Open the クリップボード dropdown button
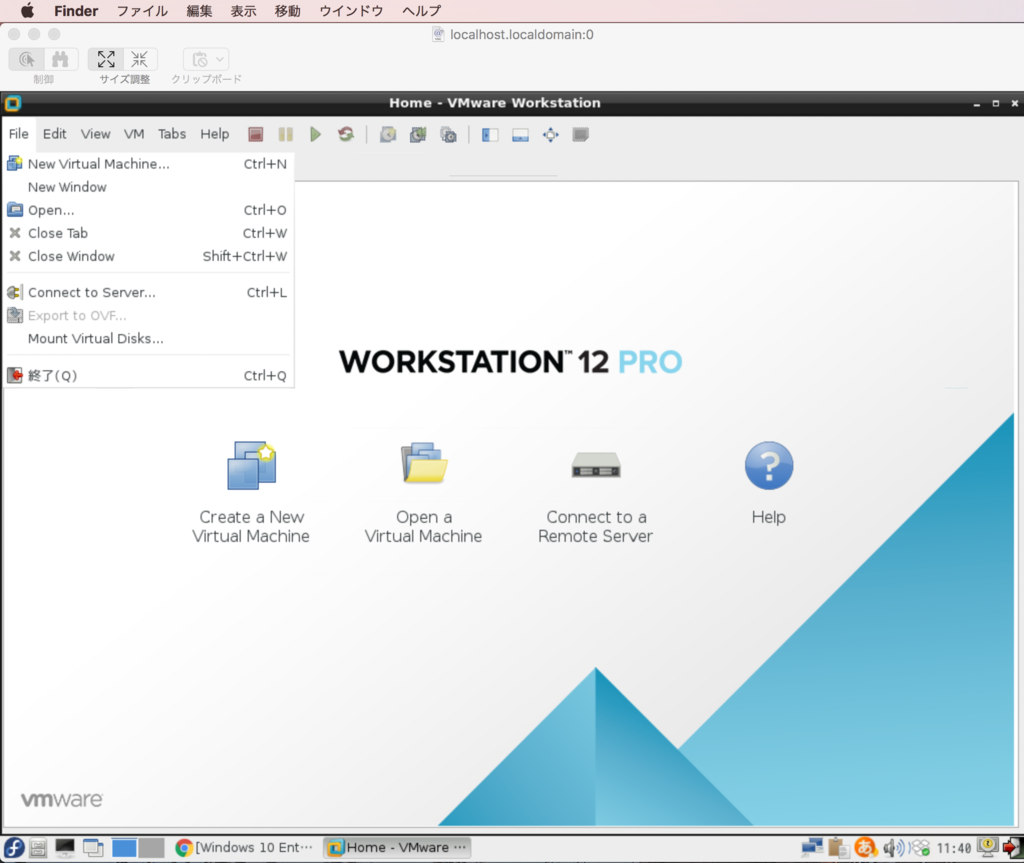Viewport: 1024px width, 863px height. (206, 59)
